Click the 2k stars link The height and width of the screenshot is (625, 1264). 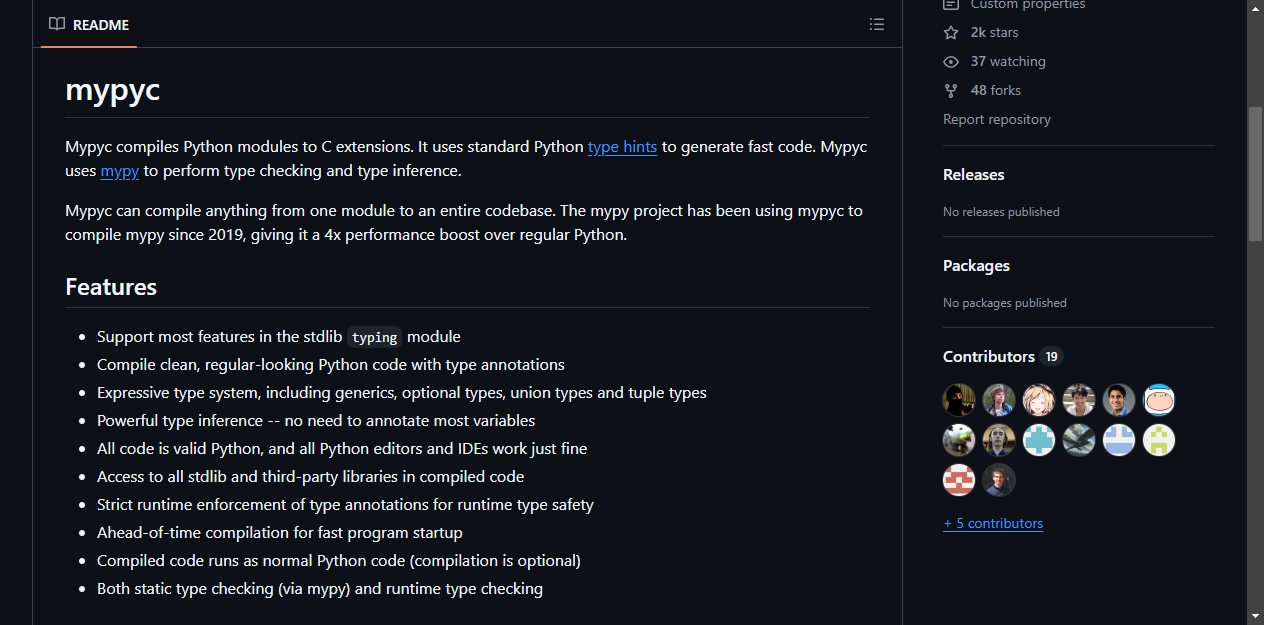(994, 32)
